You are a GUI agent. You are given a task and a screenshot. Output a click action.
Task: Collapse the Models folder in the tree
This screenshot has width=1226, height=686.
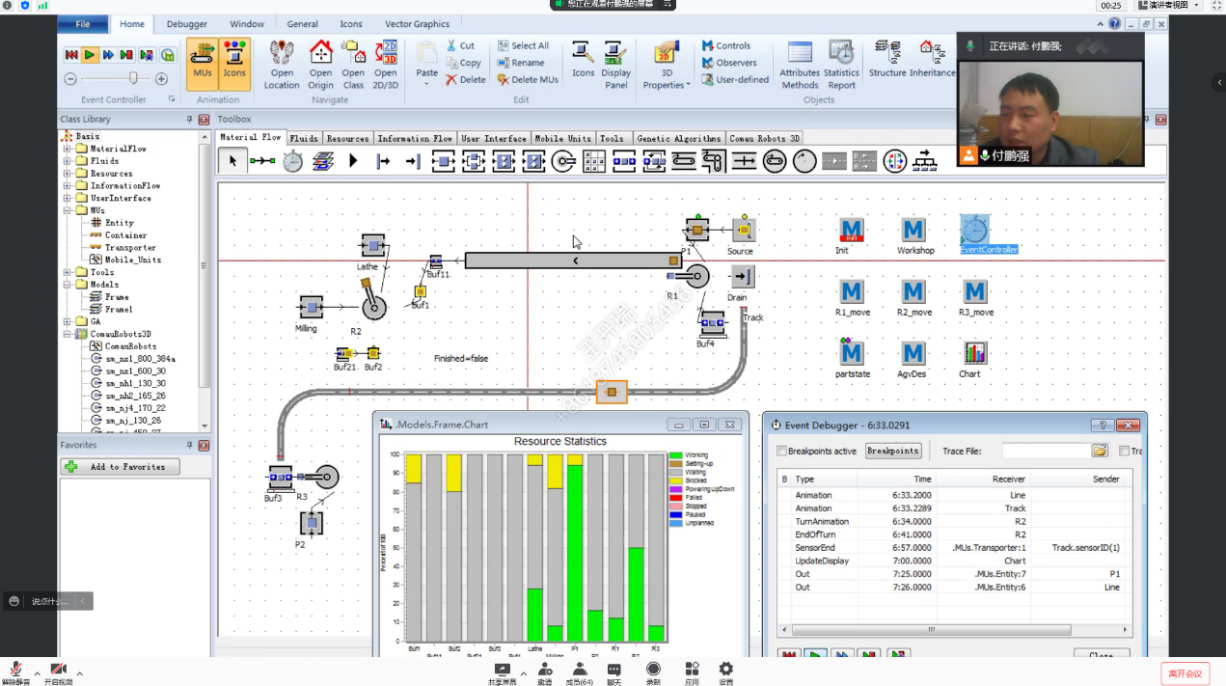67,285
